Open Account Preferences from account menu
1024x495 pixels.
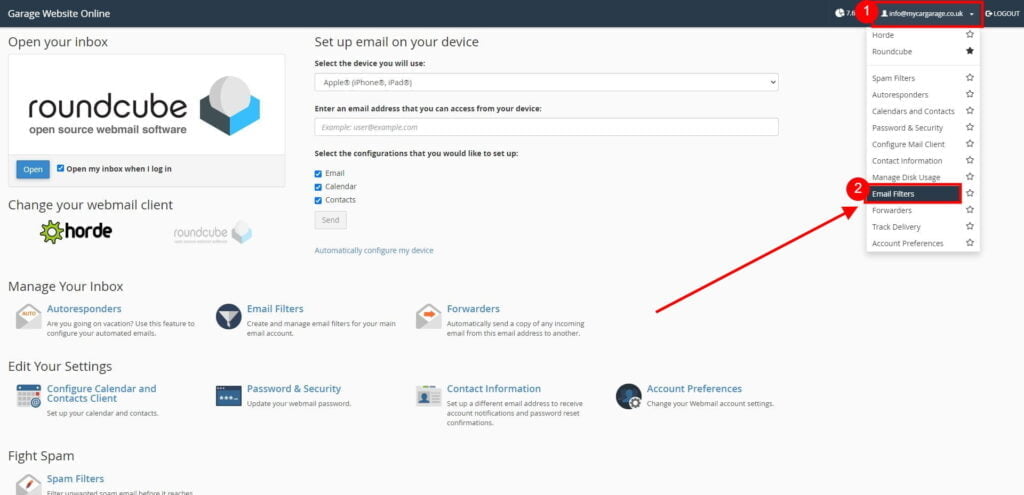pos(908,244)
